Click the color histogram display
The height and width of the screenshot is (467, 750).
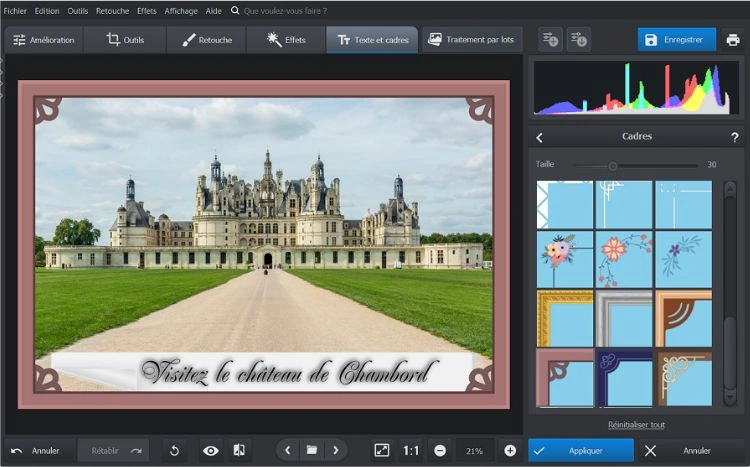(636, 88)
